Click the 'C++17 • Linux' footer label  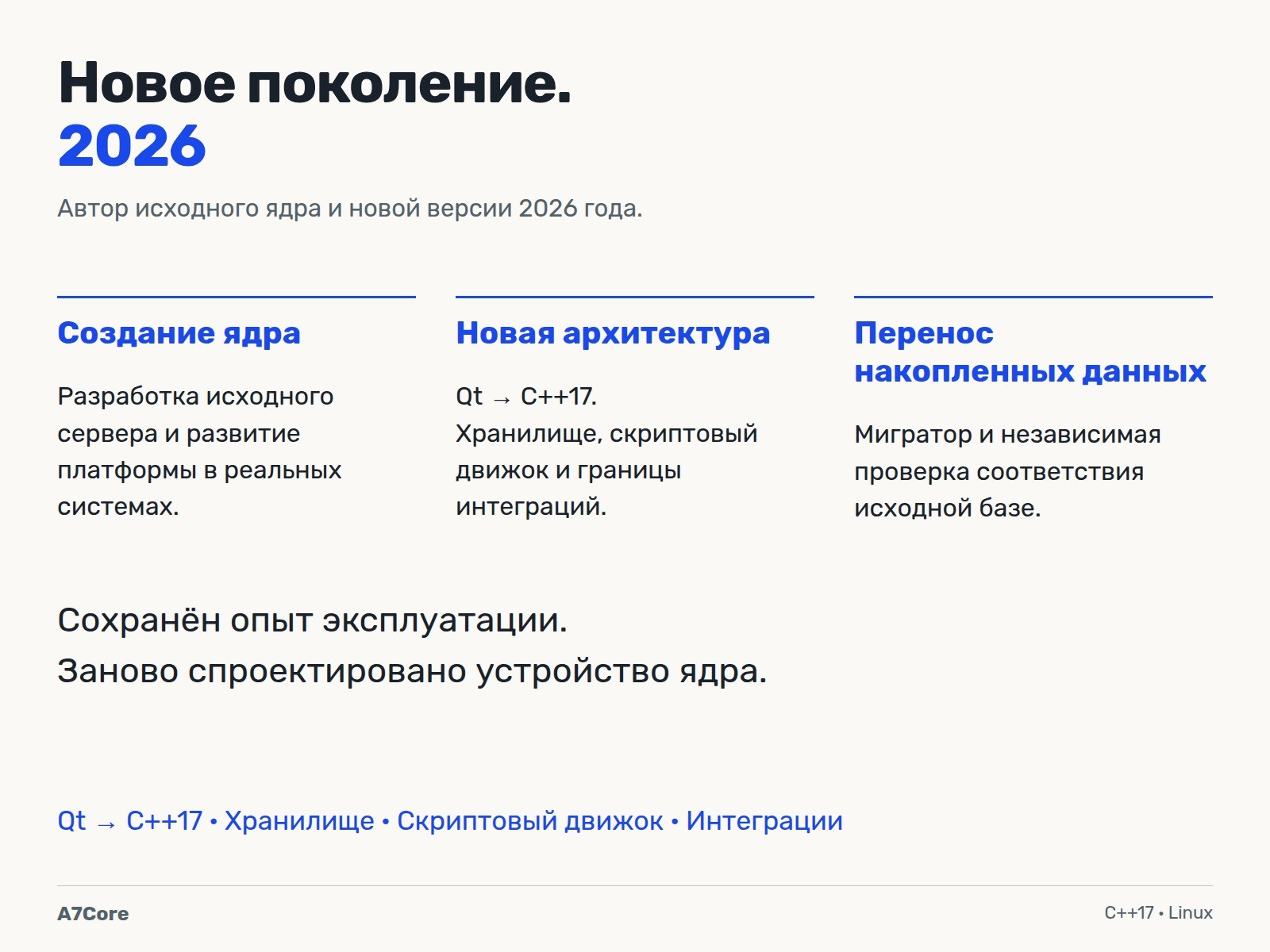coord(1158,913)
